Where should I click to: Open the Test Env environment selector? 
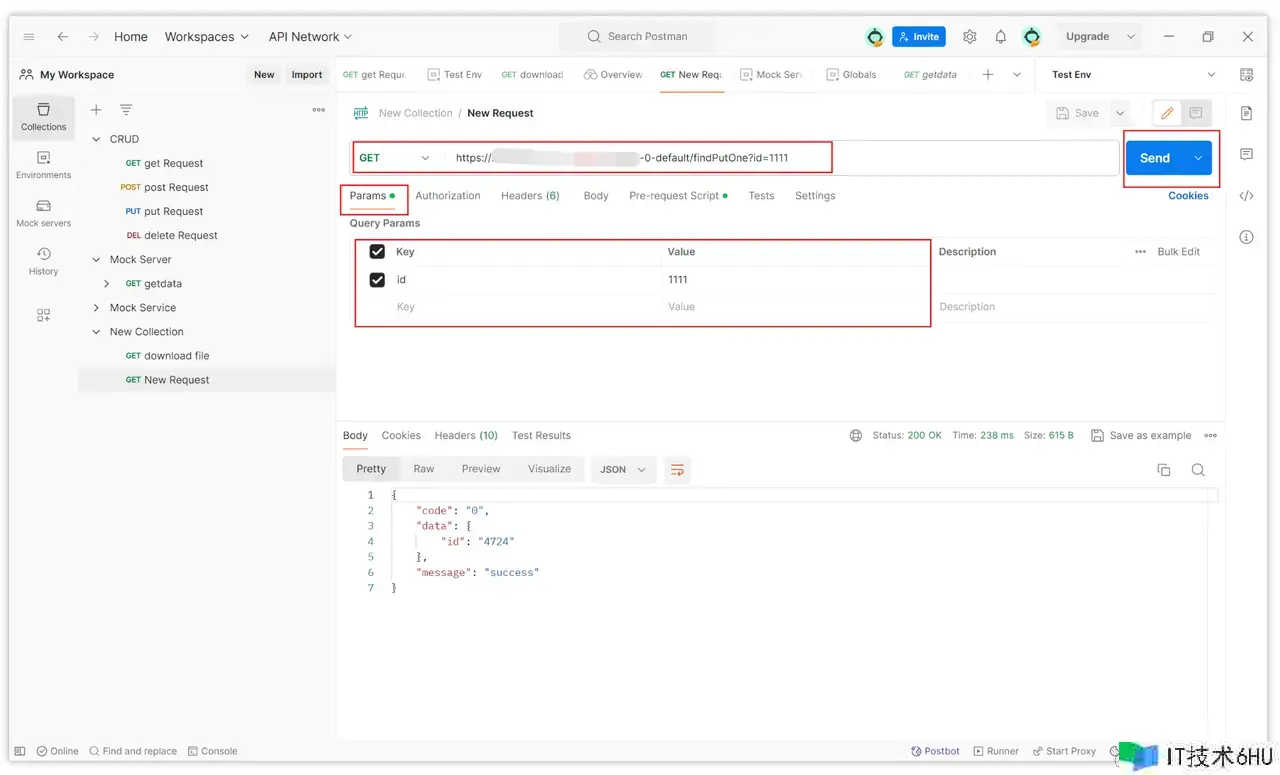[x=1133, y=75]
